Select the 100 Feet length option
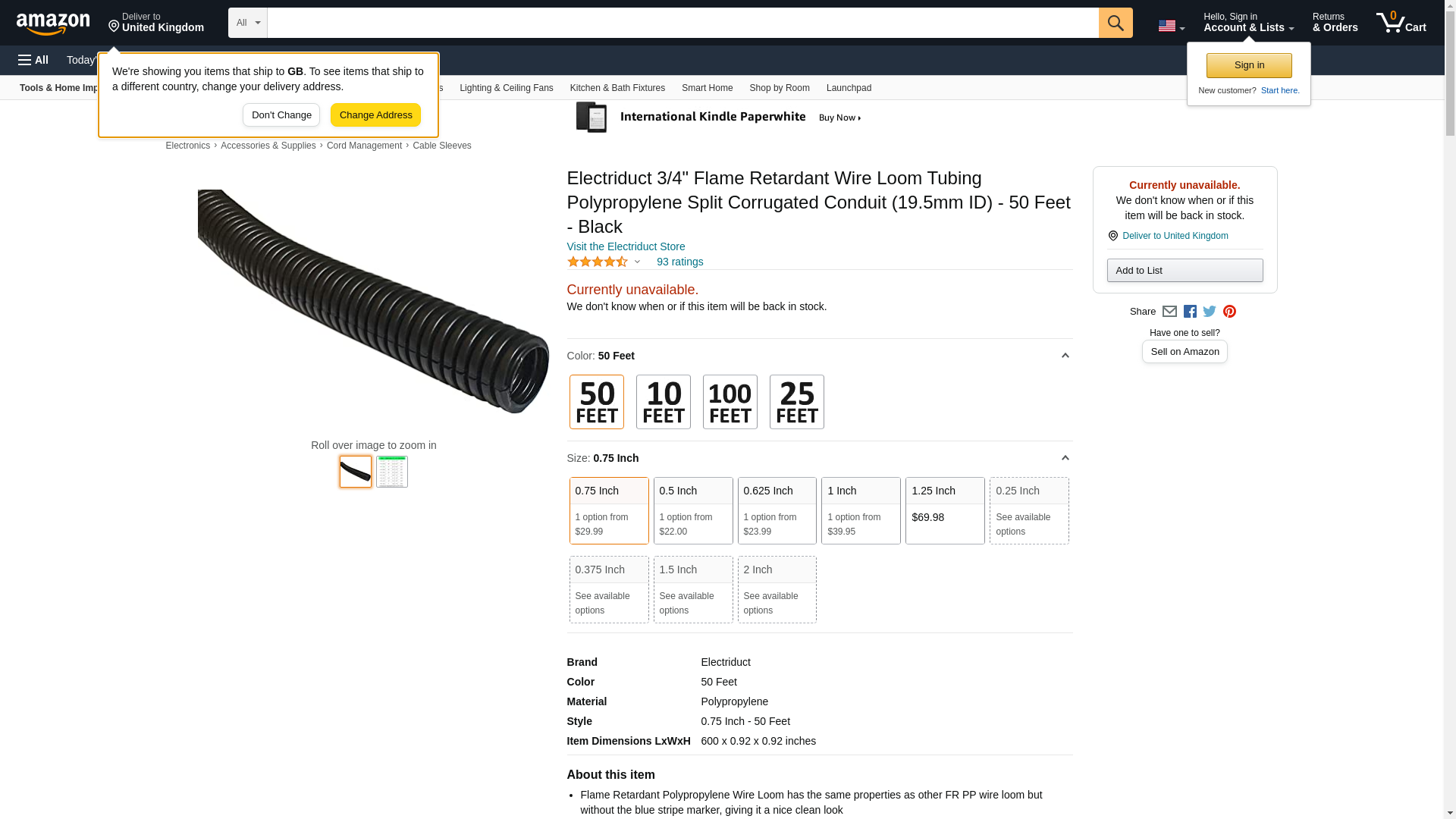The image size is (1456, 819). point(730,402)
